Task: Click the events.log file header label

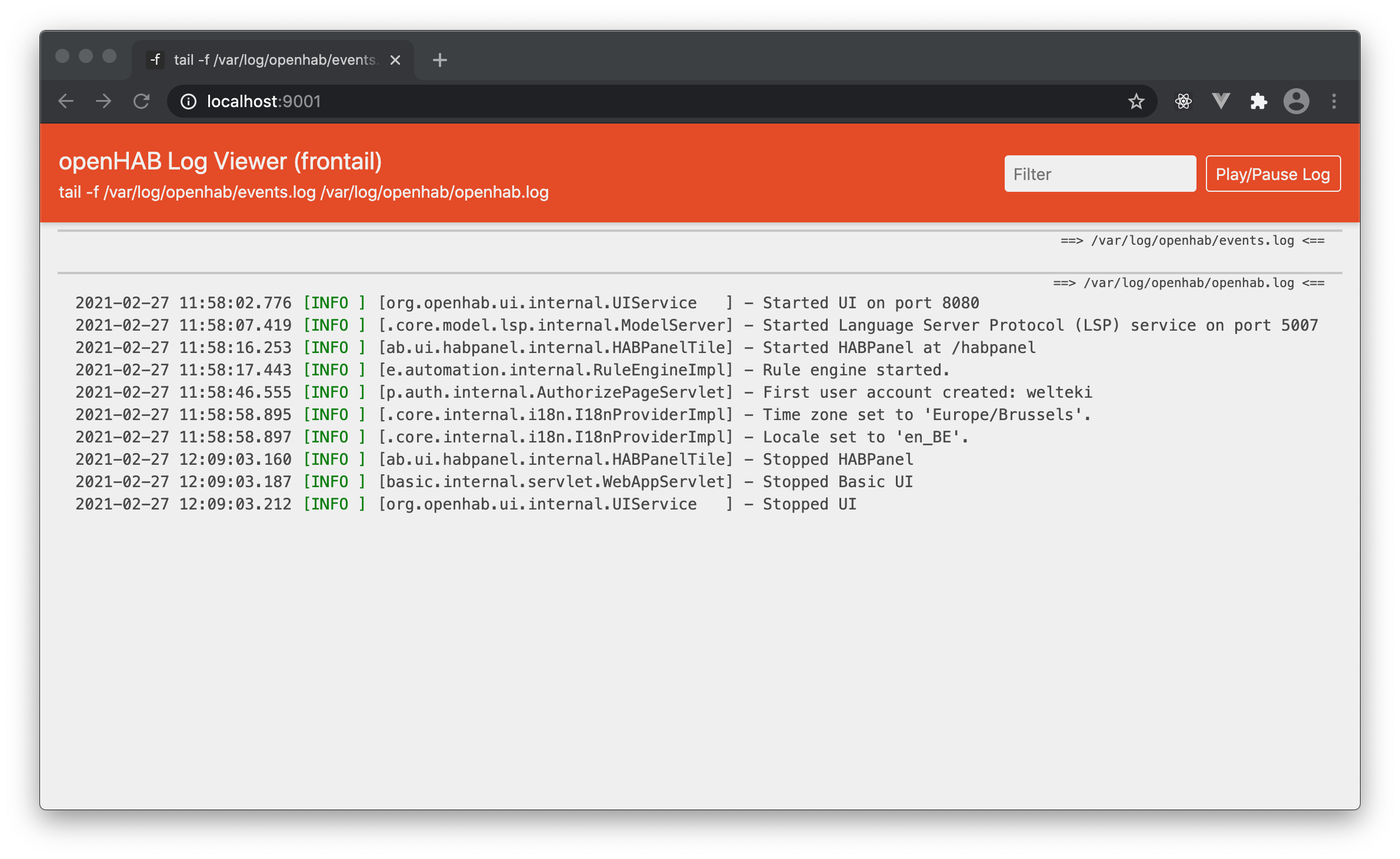Action: (1192, 241)
